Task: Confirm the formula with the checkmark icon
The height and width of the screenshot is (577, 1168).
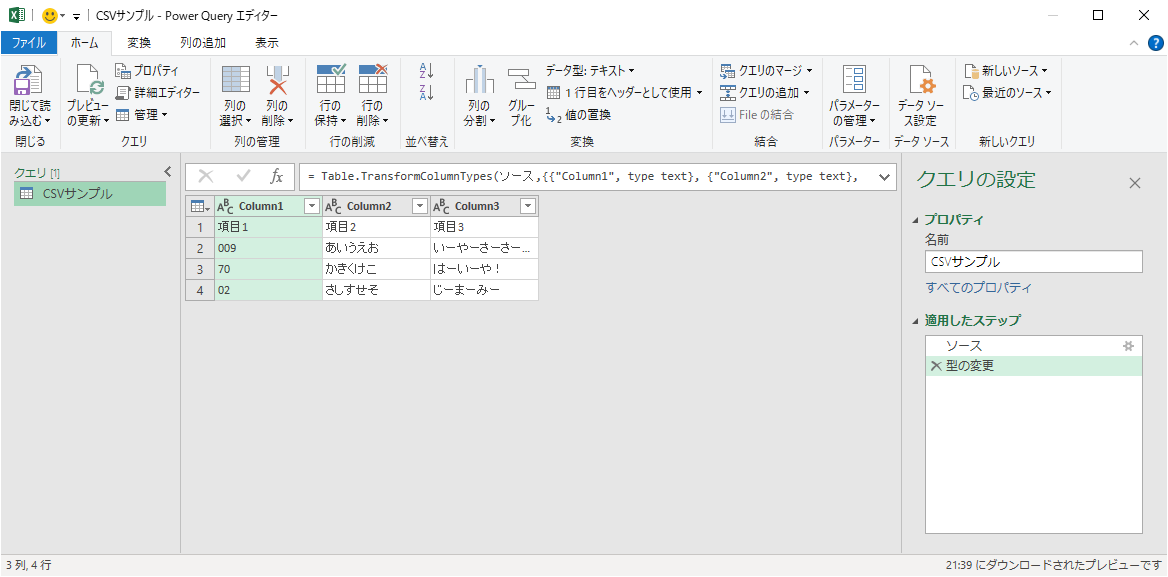Action: 243,176
